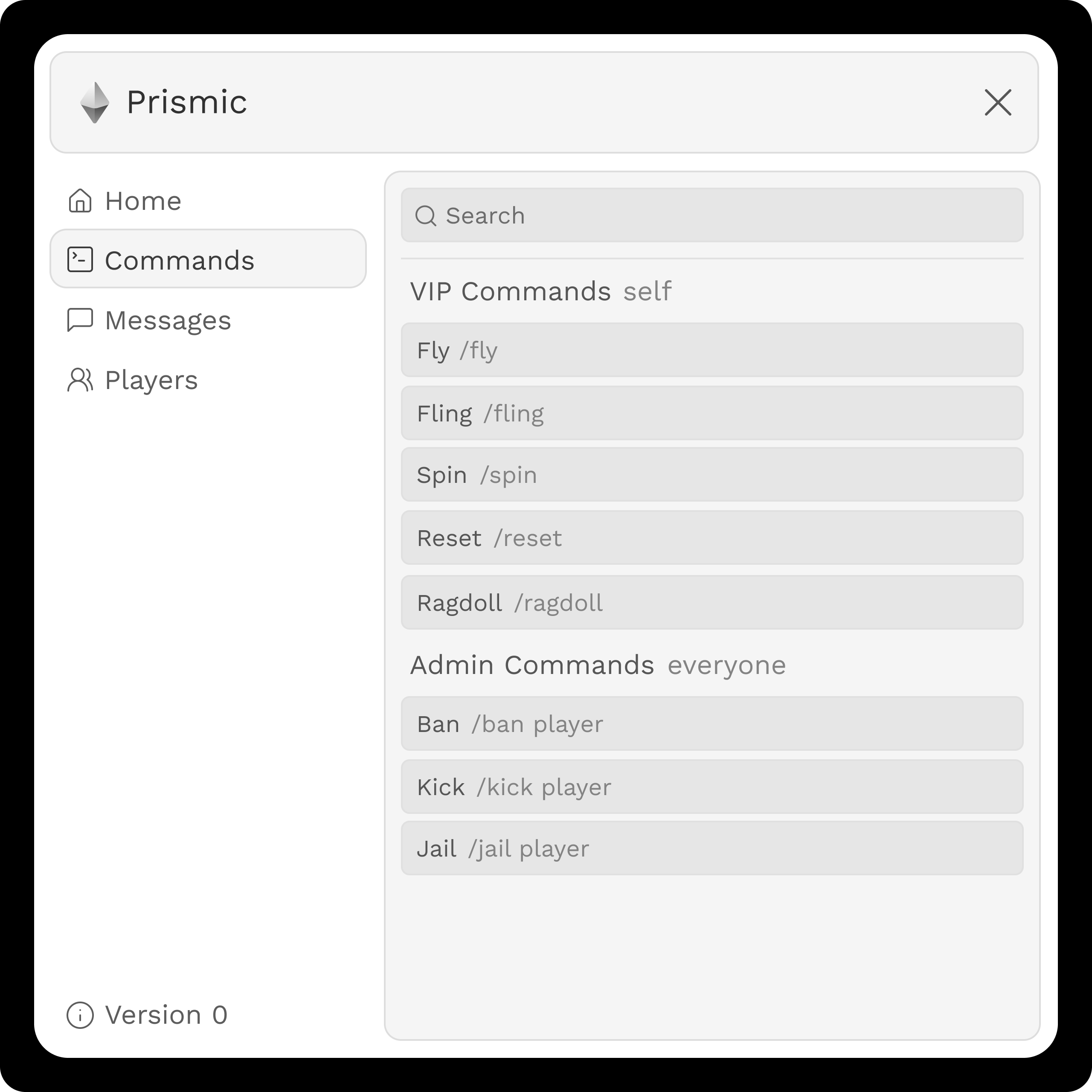This screenshot has height=1092, width=1092.
Task: Go to the Players tab
Action: [151, 380]
